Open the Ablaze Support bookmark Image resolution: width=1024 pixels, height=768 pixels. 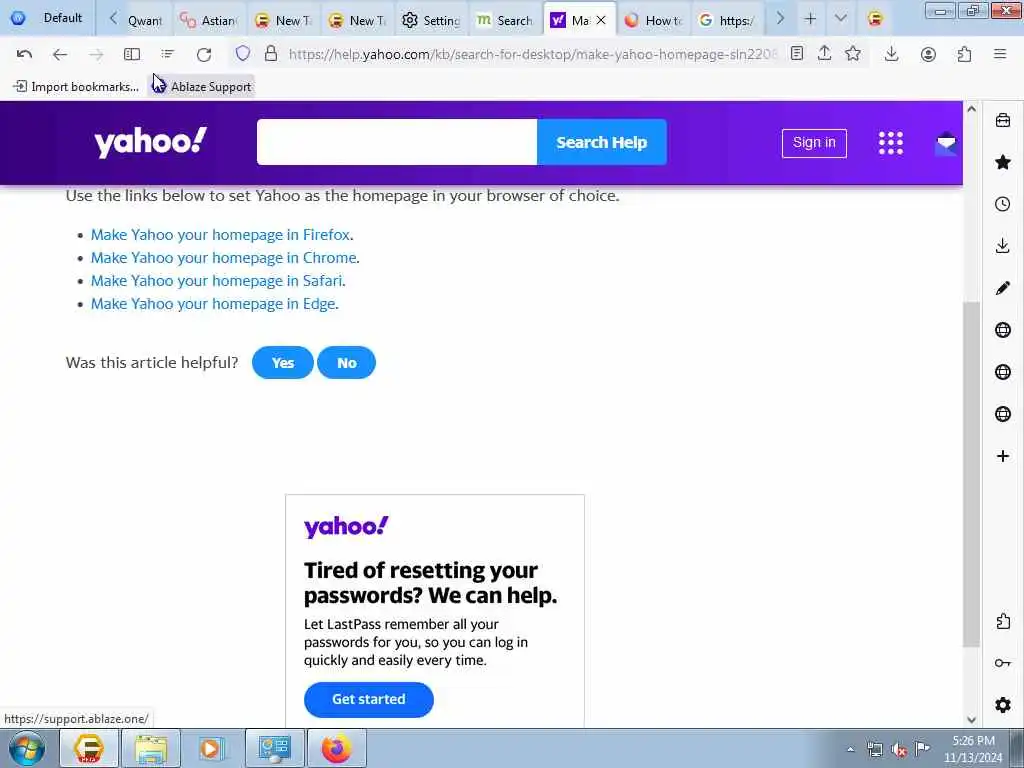(x=202, y=86)
